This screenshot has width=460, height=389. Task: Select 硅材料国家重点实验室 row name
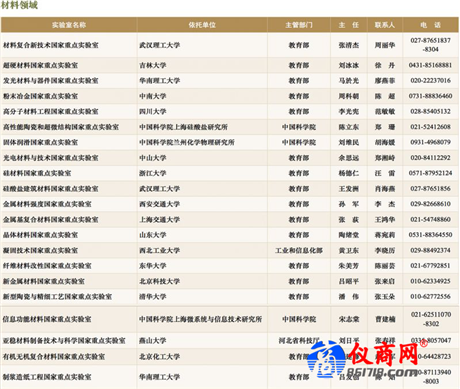click(x=37, y=173)
